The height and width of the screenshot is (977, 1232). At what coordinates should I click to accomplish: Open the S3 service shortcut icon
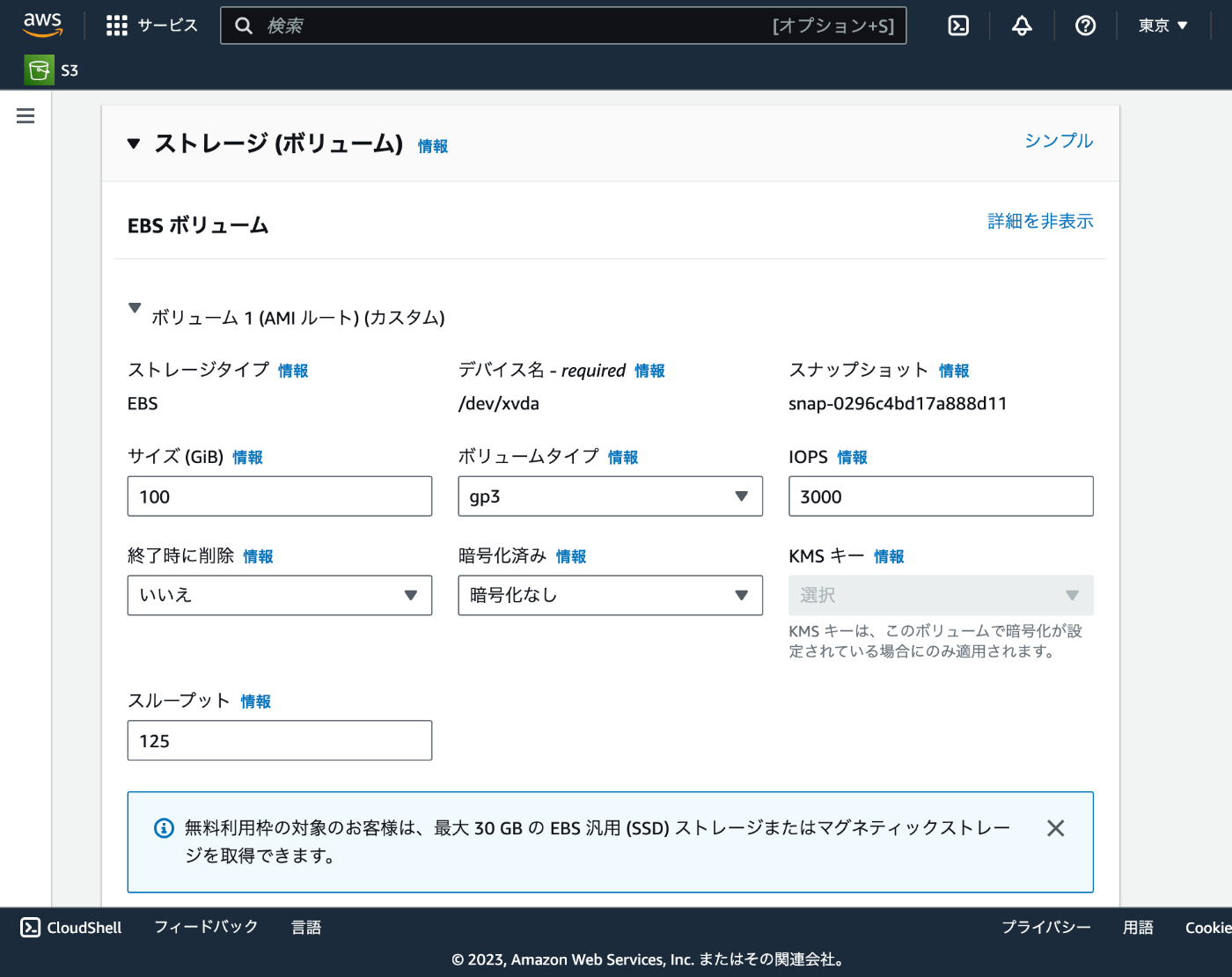tap(39, 70)
